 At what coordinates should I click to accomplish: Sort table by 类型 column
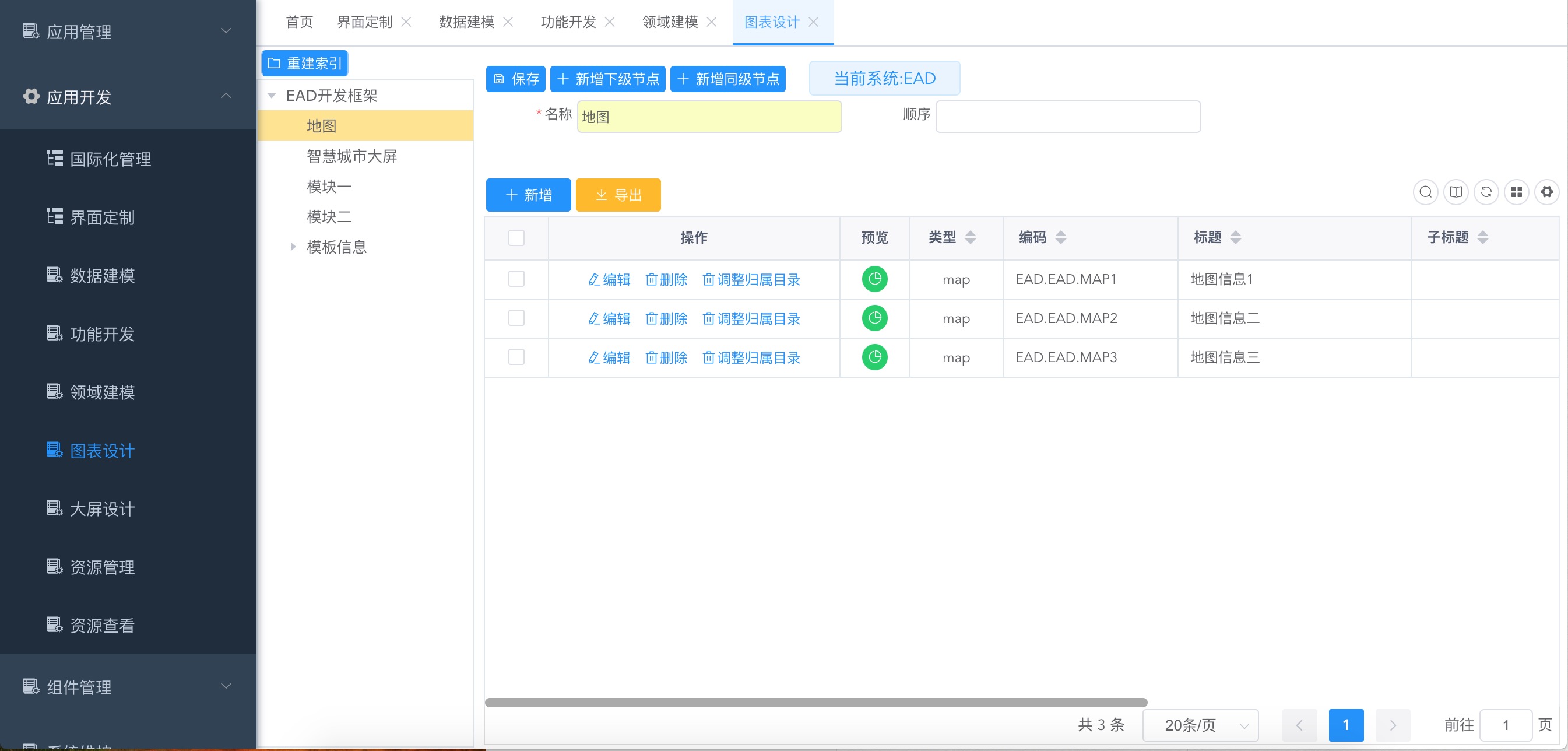[971, 237]
